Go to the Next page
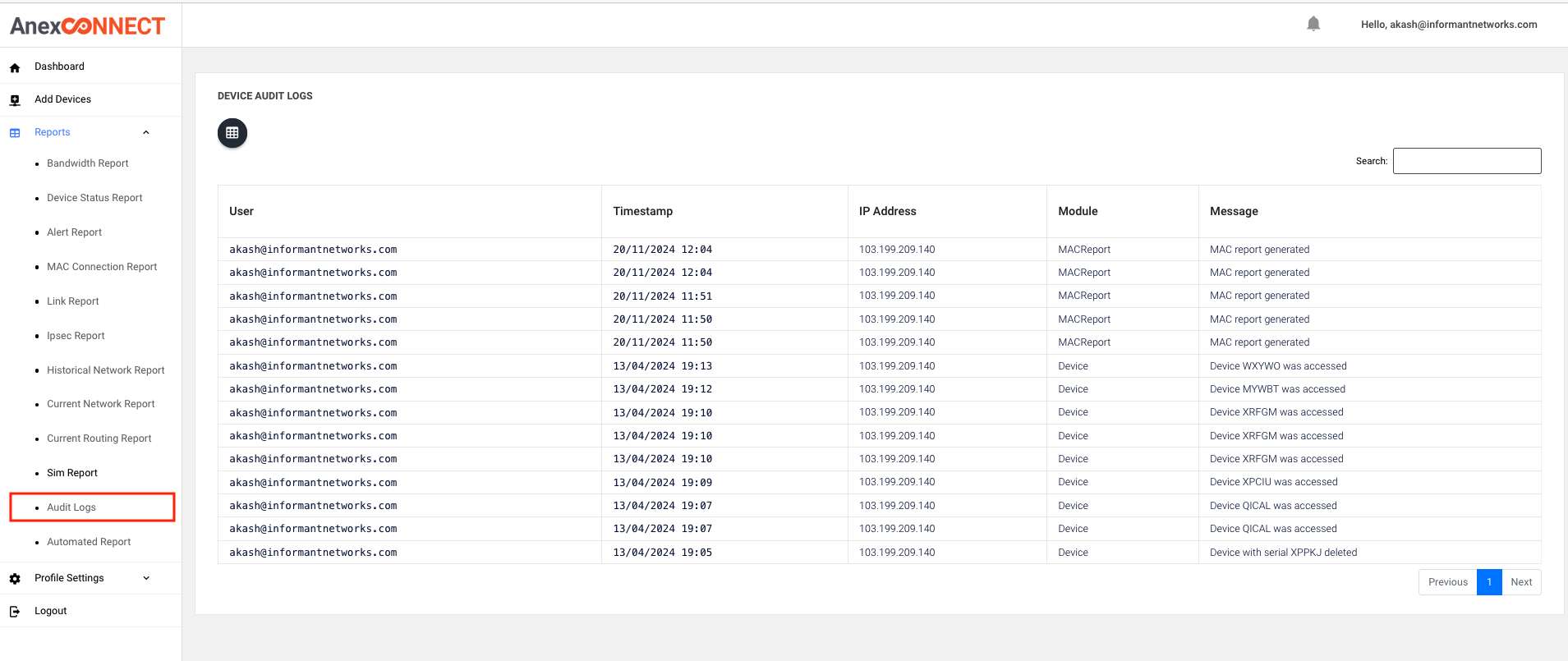Viewport: 1568px width, 661px height. [x=1521, y=582]
